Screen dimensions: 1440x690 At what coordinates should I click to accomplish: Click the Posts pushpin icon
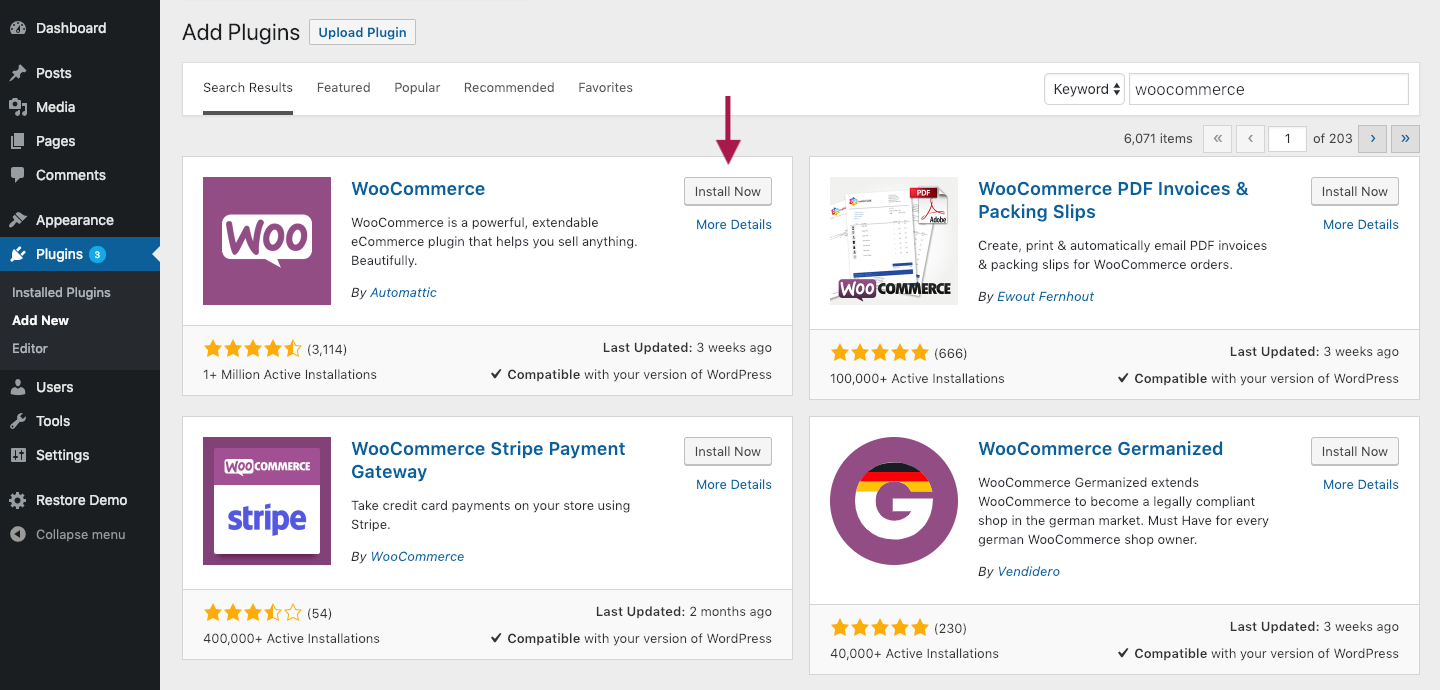click(18, 73)
